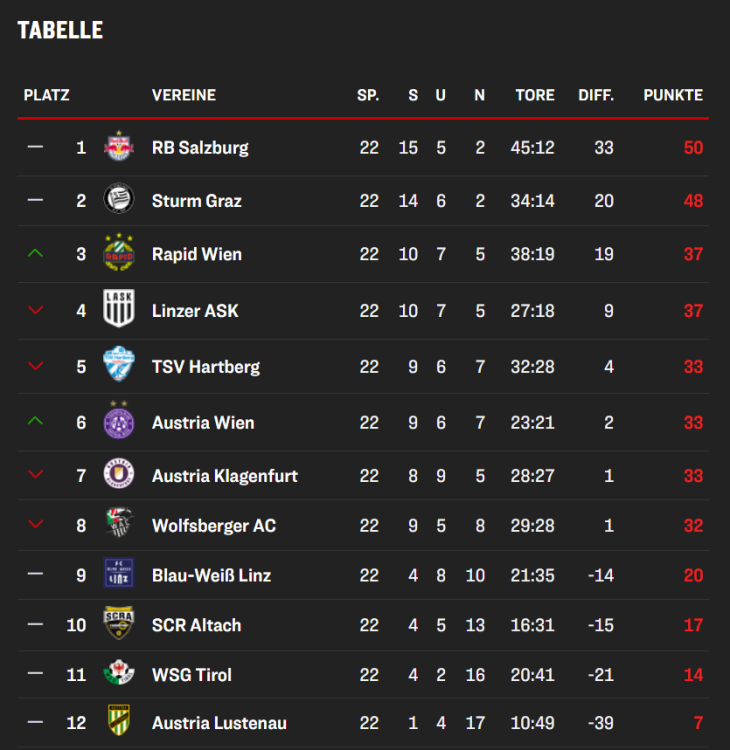The height and width of the screenshot is (750, 730).
Task: Click the Wolfsberger AC wolf logo
Action: tap(119, 524)
